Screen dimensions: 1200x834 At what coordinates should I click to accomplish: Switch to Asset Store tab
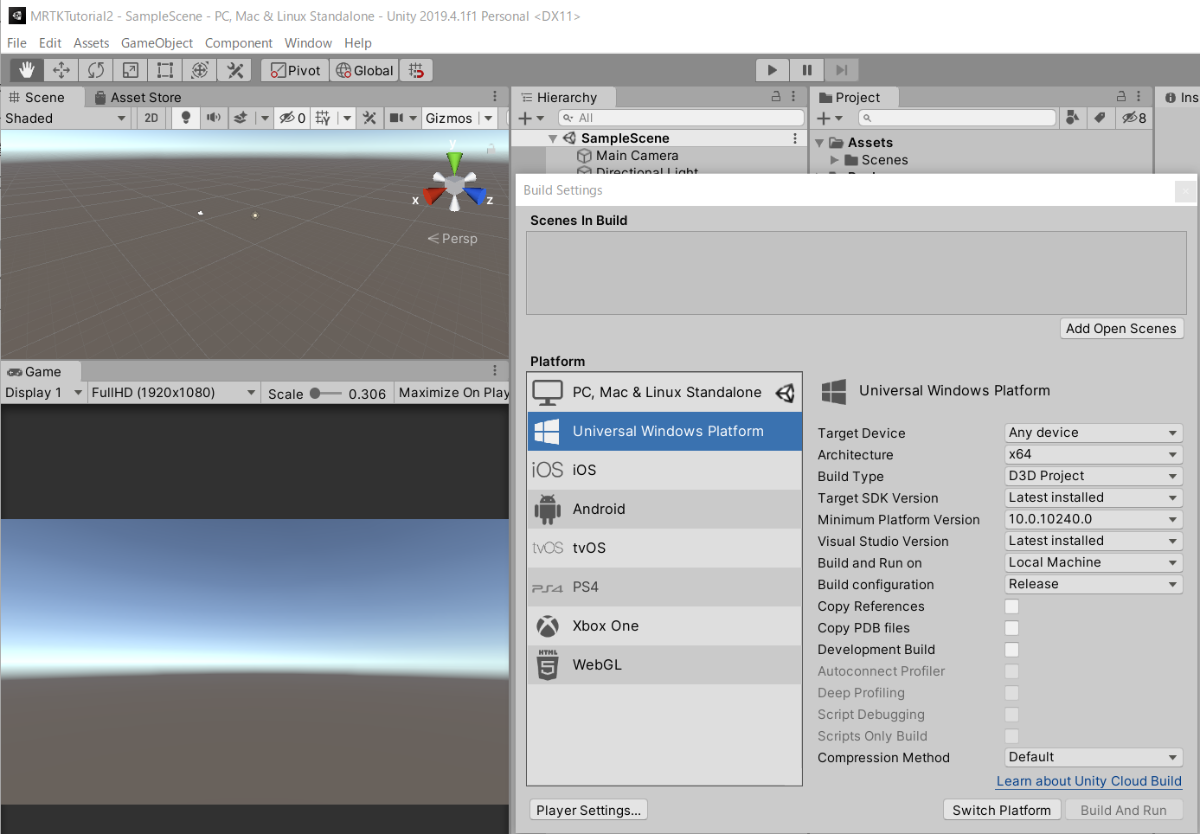pos(138,97)
